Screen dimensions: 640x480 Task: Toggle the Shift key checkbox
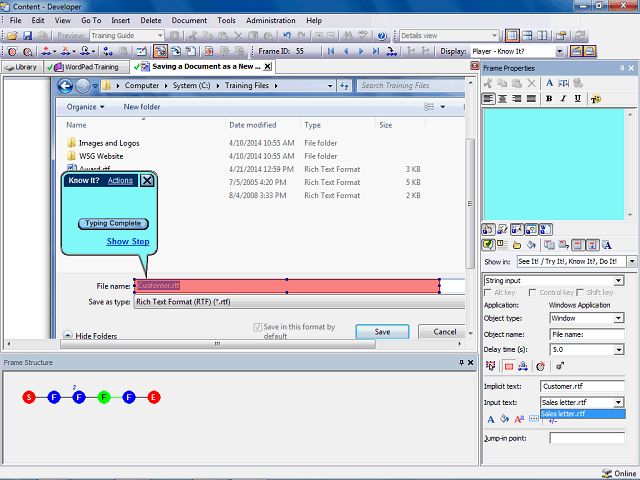pyautogui.click(x=580, y=293)
